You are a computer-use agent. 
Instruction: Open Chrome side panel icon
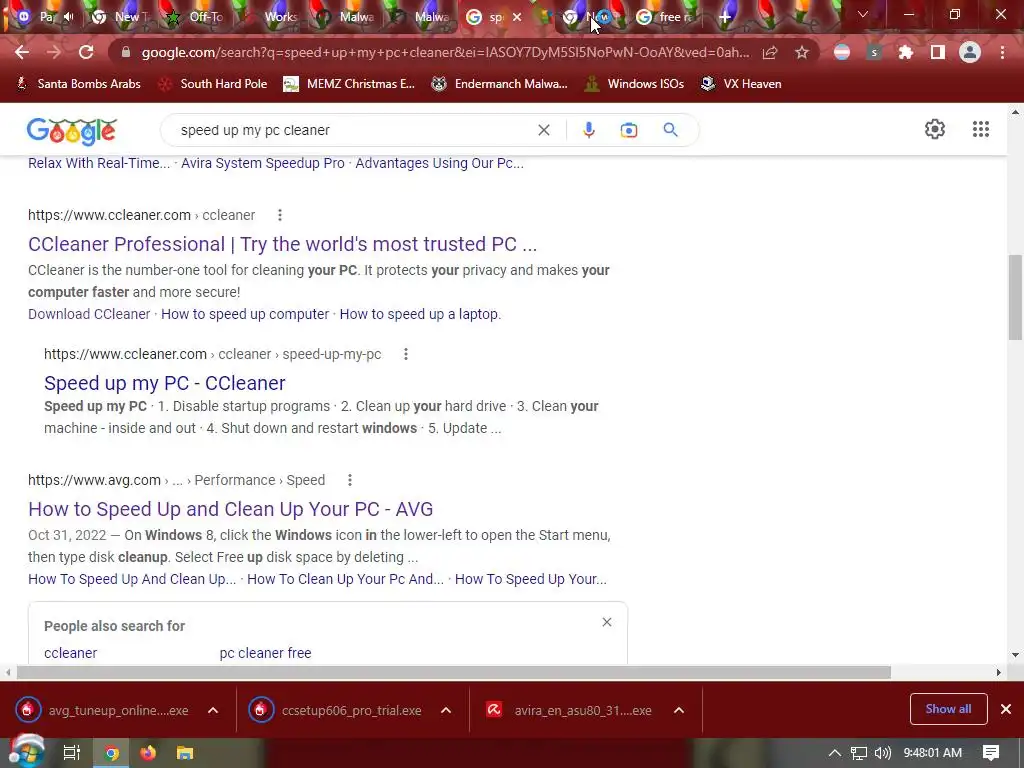click(x=938, y=52)
